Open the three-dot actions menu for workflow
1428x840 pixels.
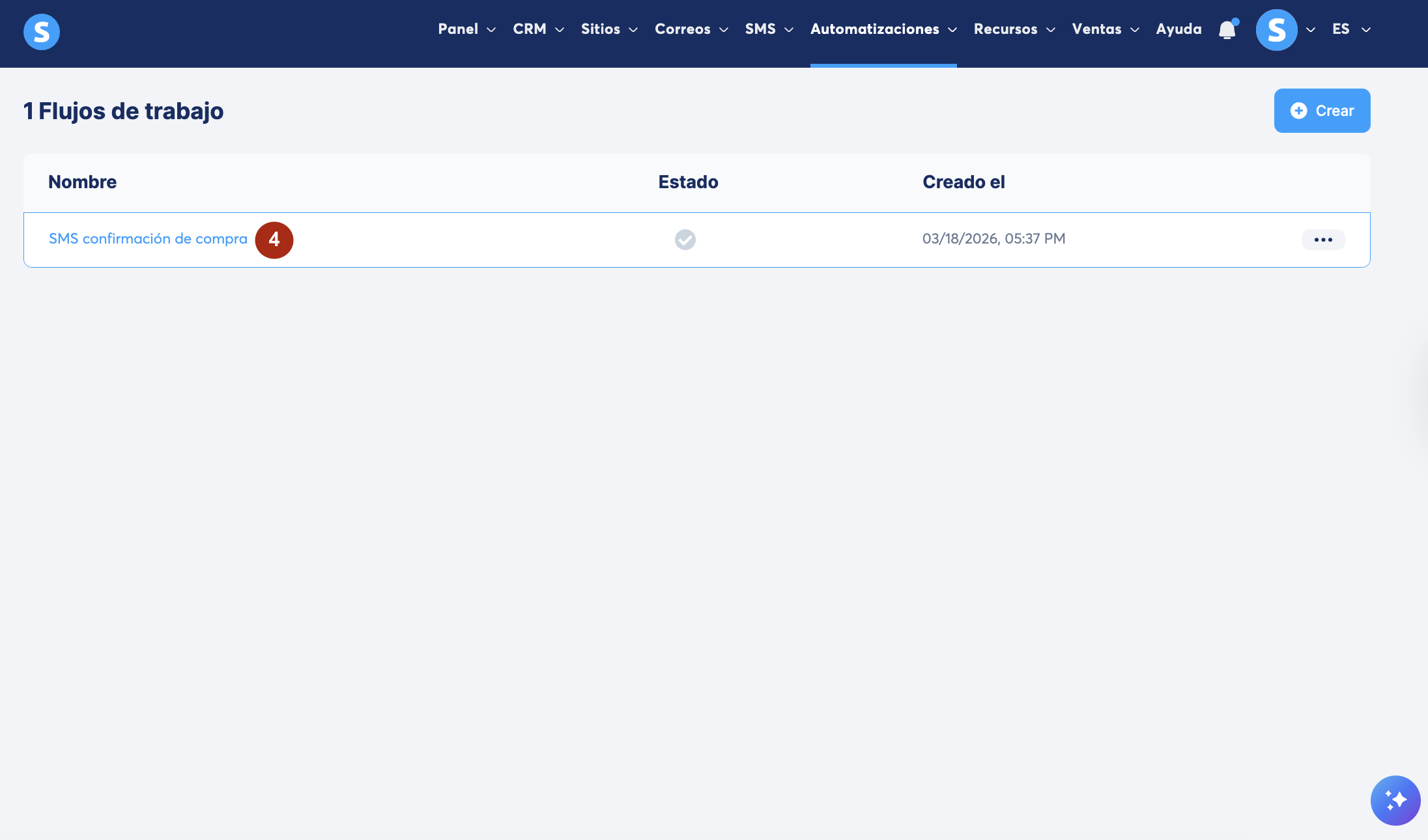(1323, 240)
